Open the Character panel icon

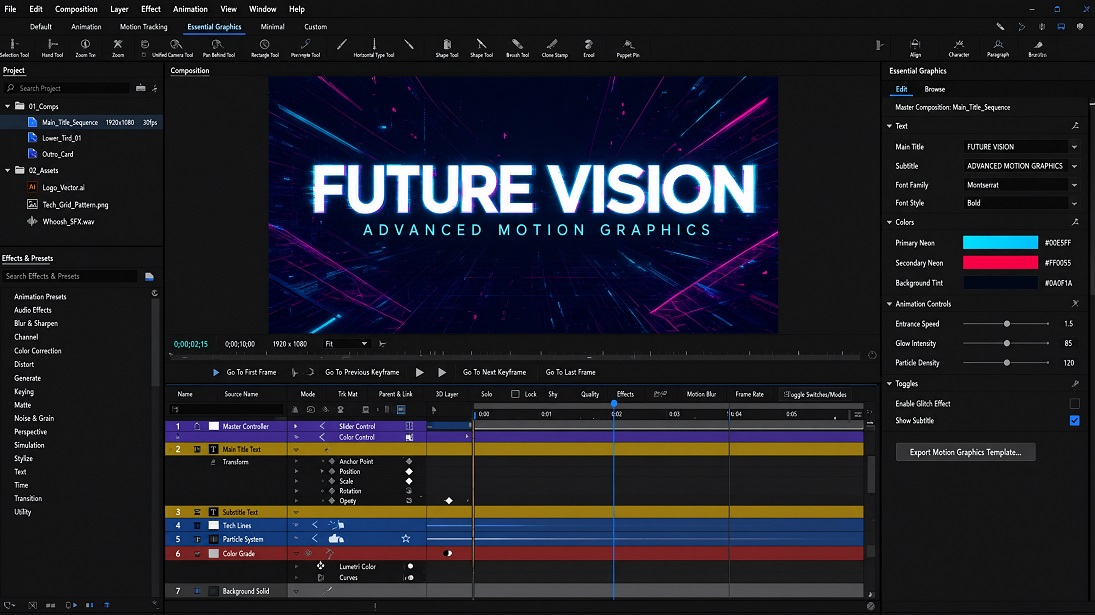click(x=959, y=47)
